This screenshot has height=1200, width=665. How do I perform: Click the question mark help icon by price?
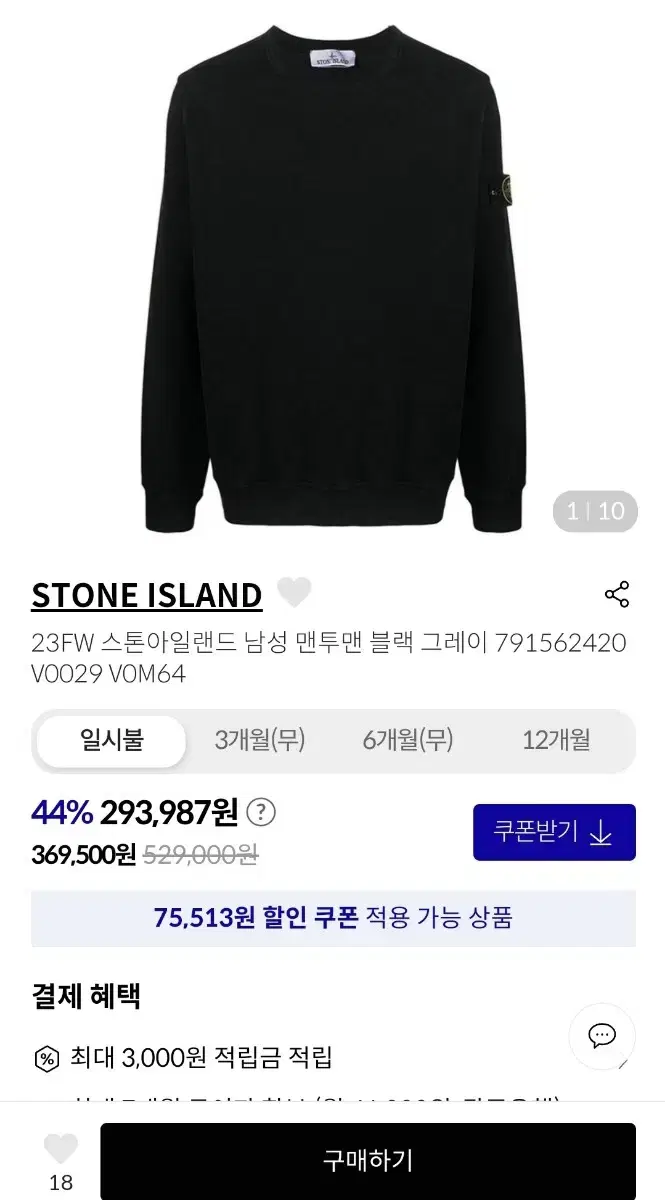[261, 812]
